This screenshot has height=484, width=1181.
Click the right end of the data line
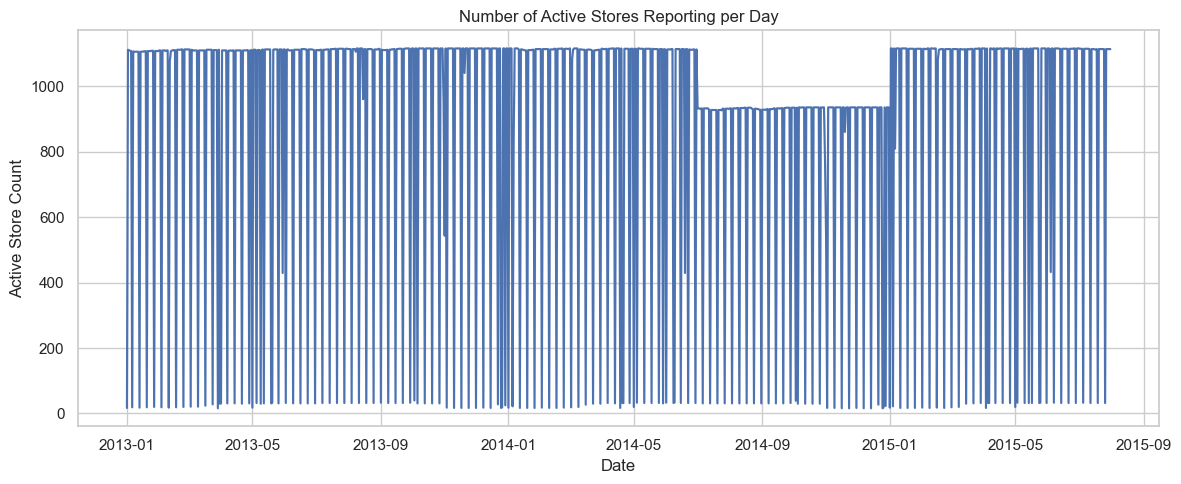click(1109, 49)
